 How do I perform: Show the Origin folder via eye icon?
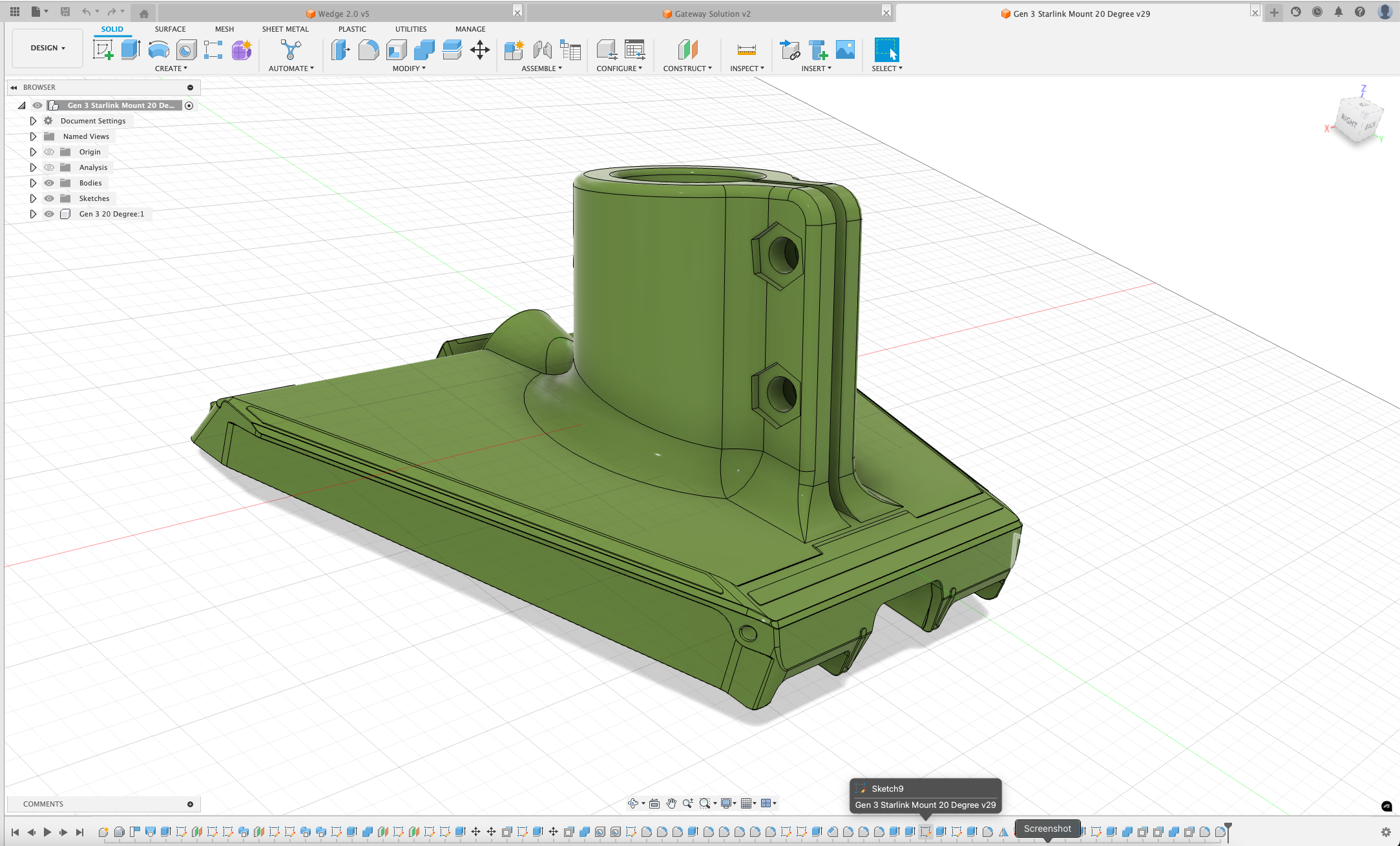point(49,152)
